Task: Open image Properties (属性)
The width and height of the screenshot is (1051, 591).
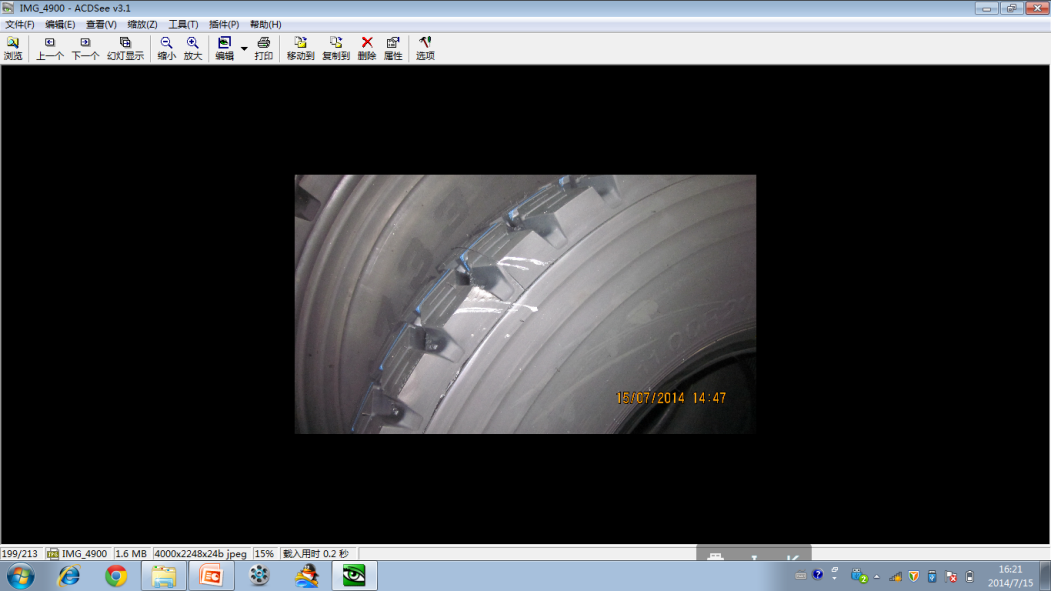Action: click(393, 48)
